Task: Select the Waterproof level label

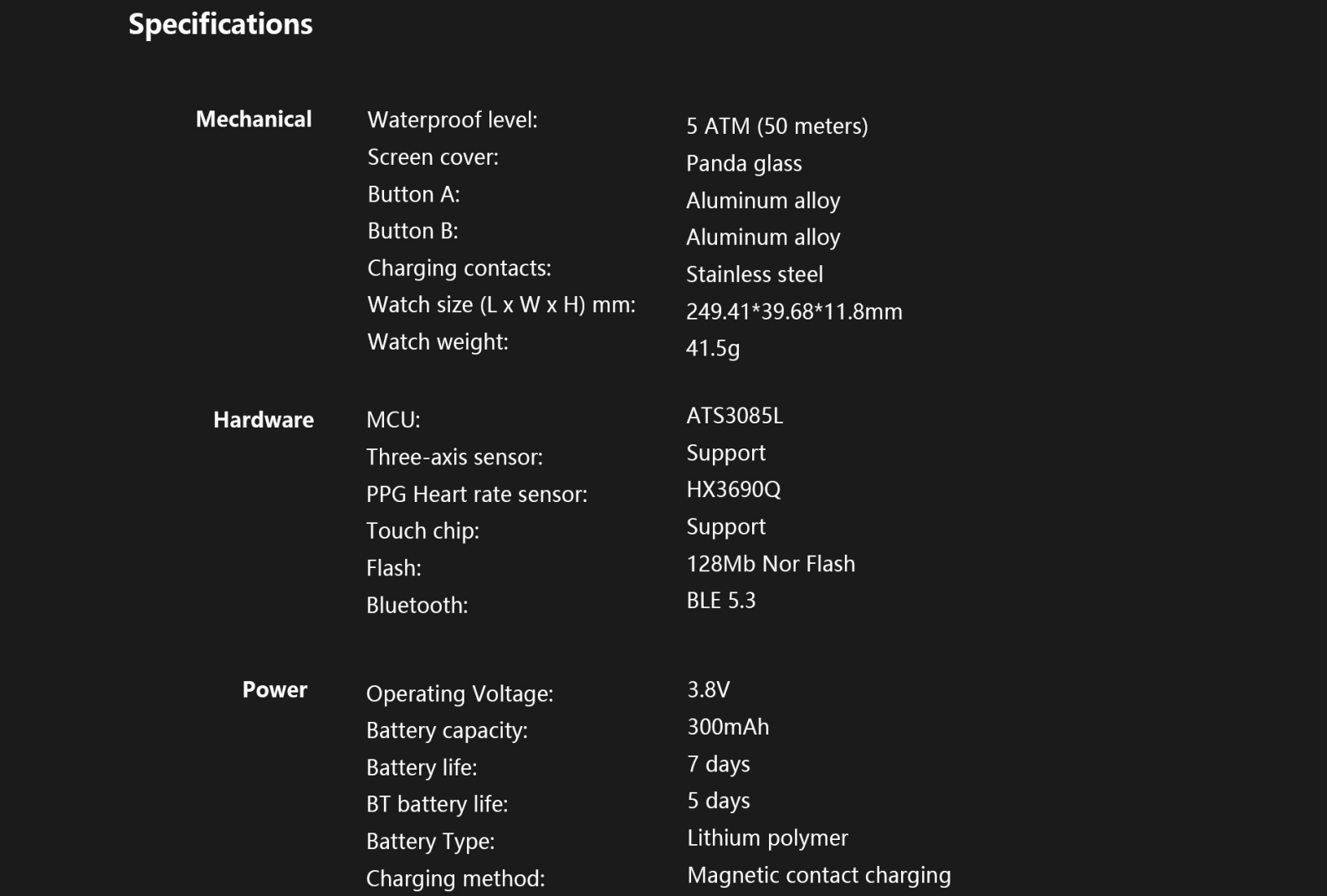Action: (x=452, y=120)
